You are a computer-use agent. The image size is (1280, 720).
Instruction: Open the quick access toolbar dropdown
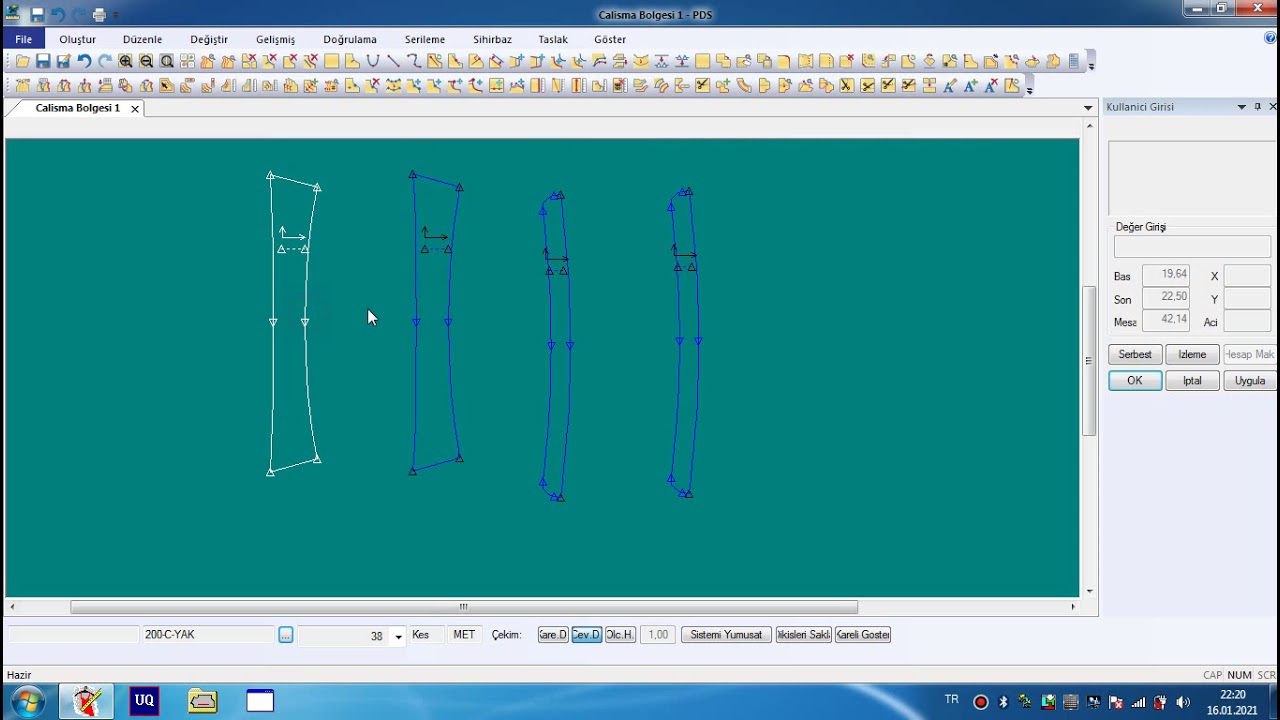[116, 15]
